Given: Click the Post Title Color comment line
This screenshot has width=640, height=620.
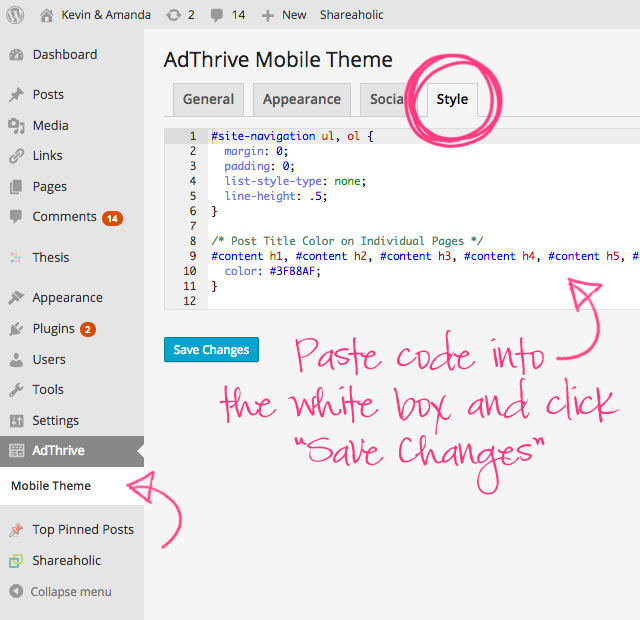Looking at the screenshot, I should click(x=347, y=241).
